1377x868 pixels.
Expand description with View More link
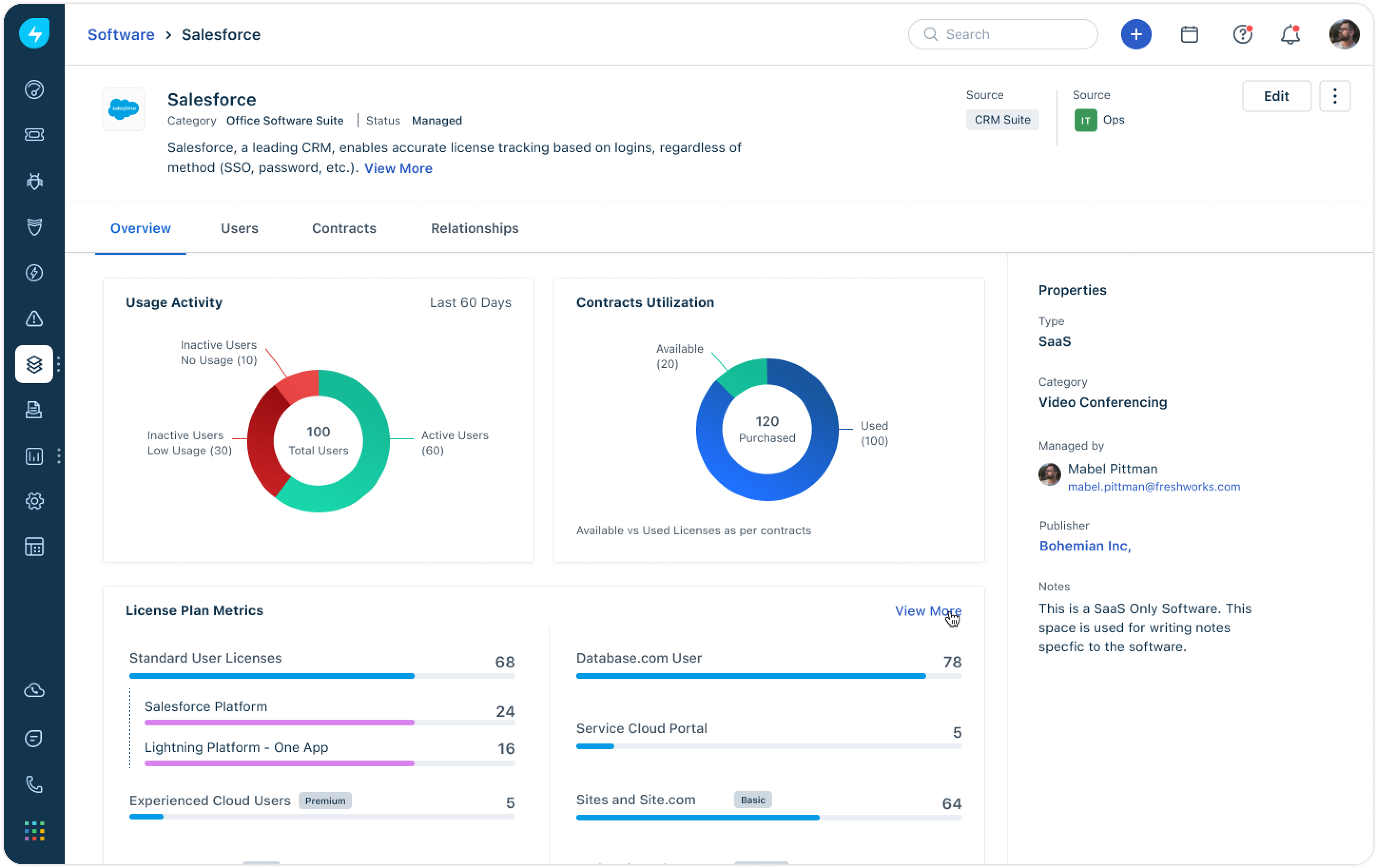point(398,168)
